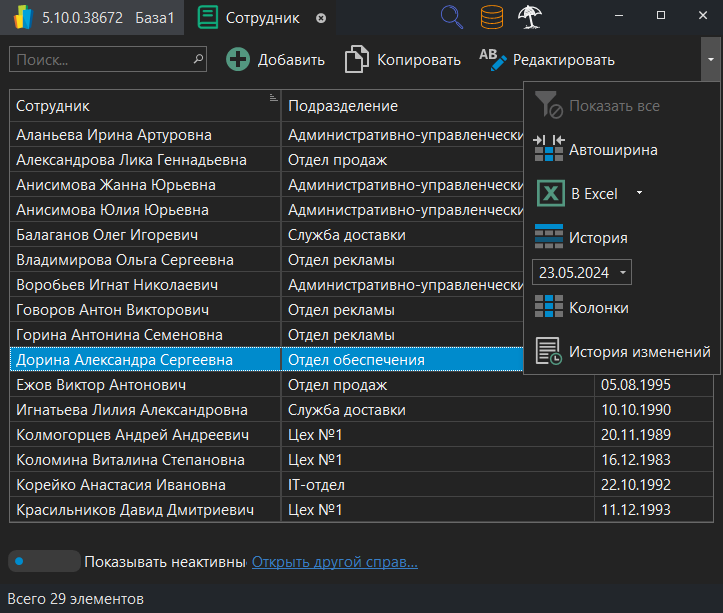Screen dimensions: 723x613
Task: Open История изменений menu entry
Action: click(639, 352)
